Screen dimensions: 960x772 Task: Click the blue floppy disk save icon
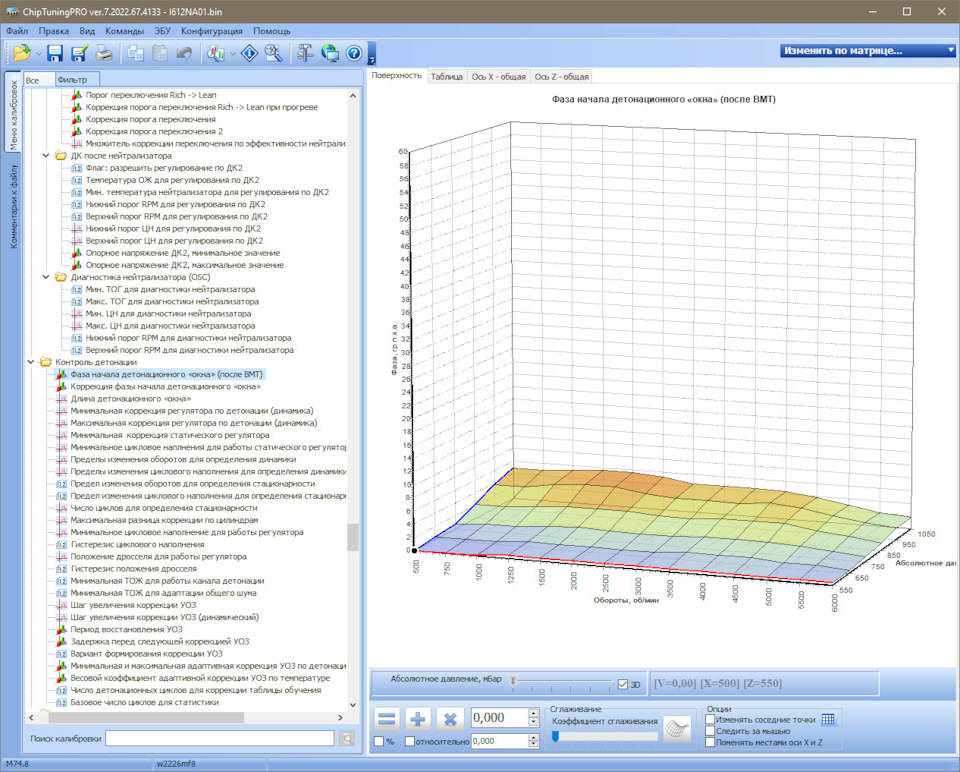click(x=55, y=53)
